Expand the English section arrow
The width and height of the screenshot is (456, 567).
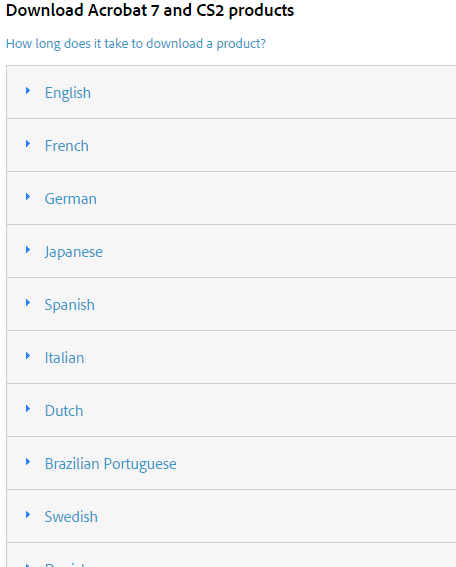[28, 91]
